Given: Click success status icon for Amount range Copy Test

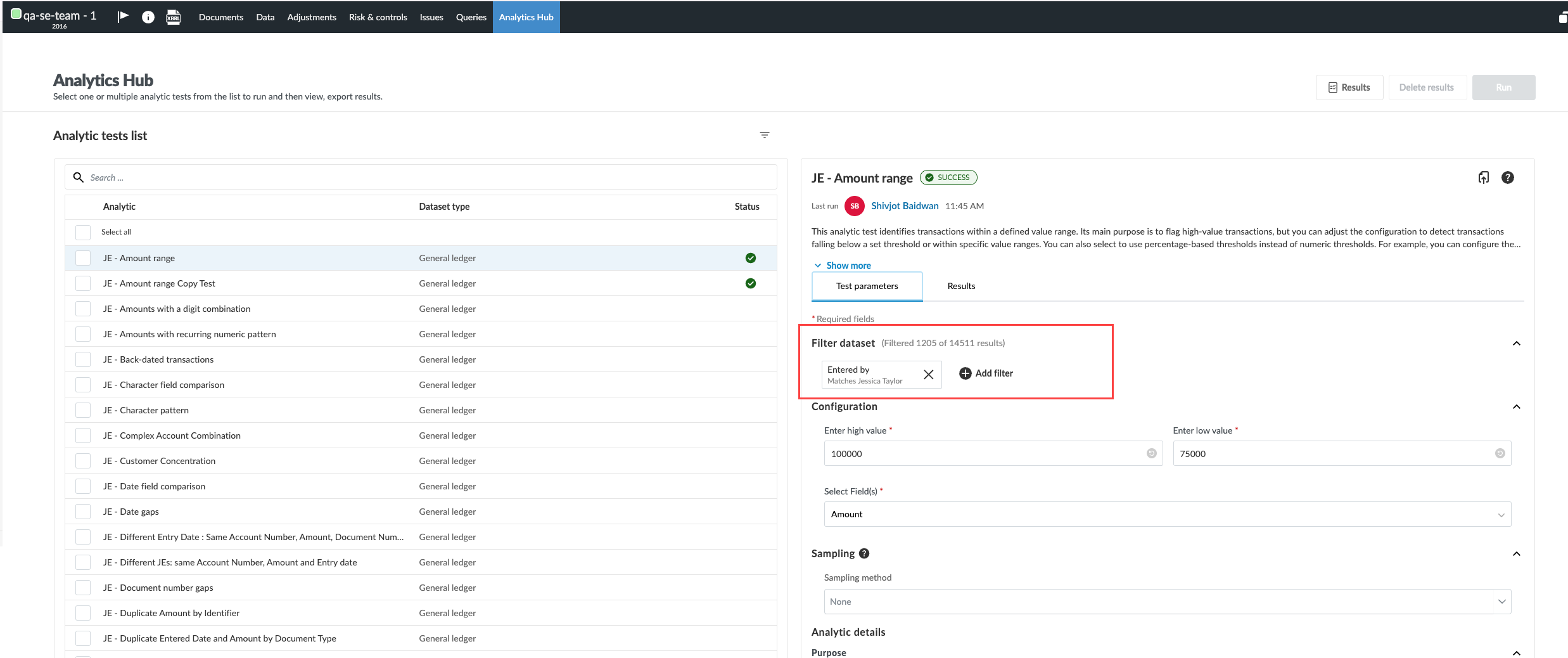Looking at the screenshot, I should click(751, 283).
